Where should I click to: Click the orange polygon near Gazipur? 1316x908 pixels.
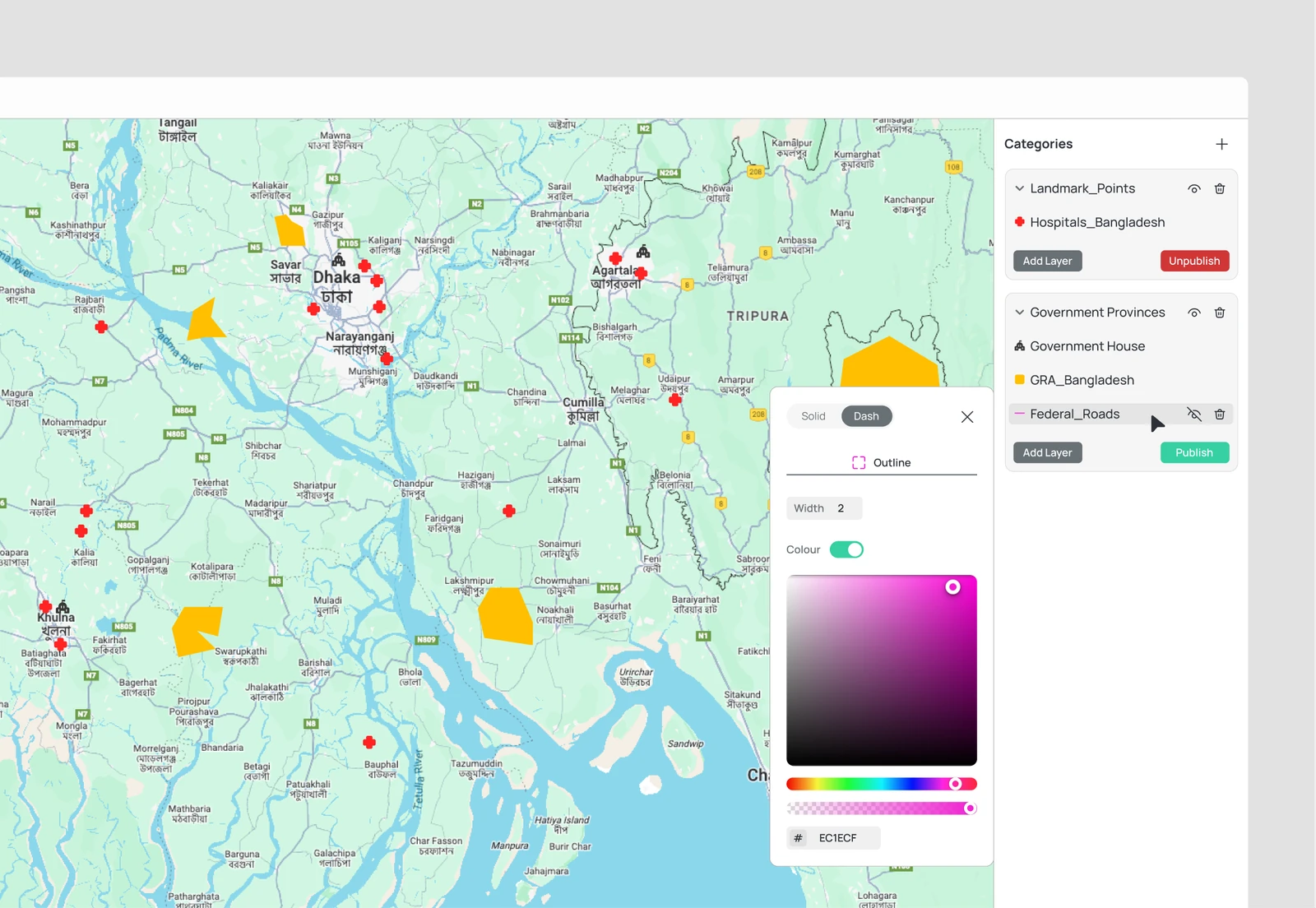point(290,230)
